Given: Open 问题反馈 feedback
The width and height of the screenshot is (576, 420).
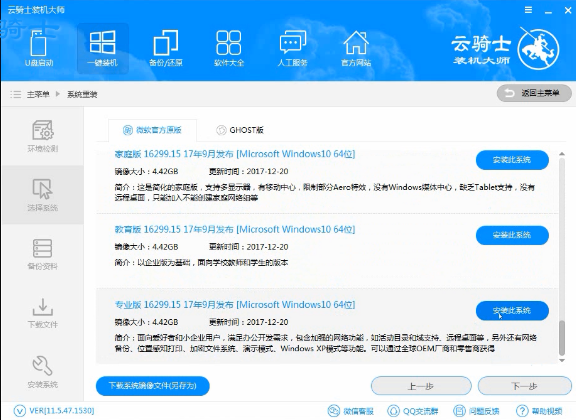Looking at the screenshot, I should click(476, 411).
